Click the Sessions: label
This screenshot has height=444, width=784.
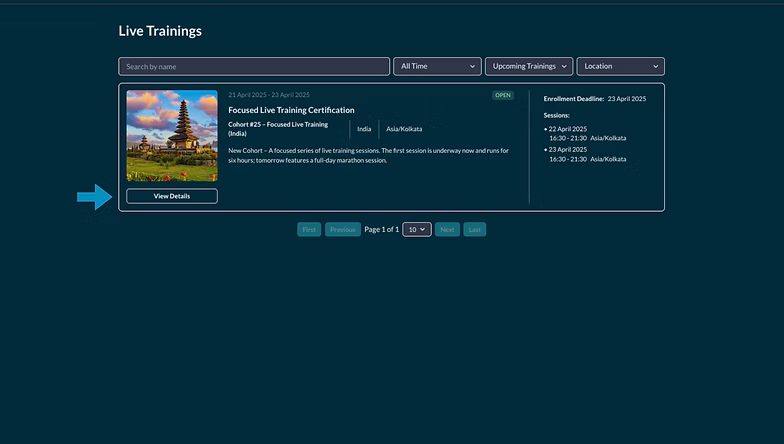click(556, 116)
